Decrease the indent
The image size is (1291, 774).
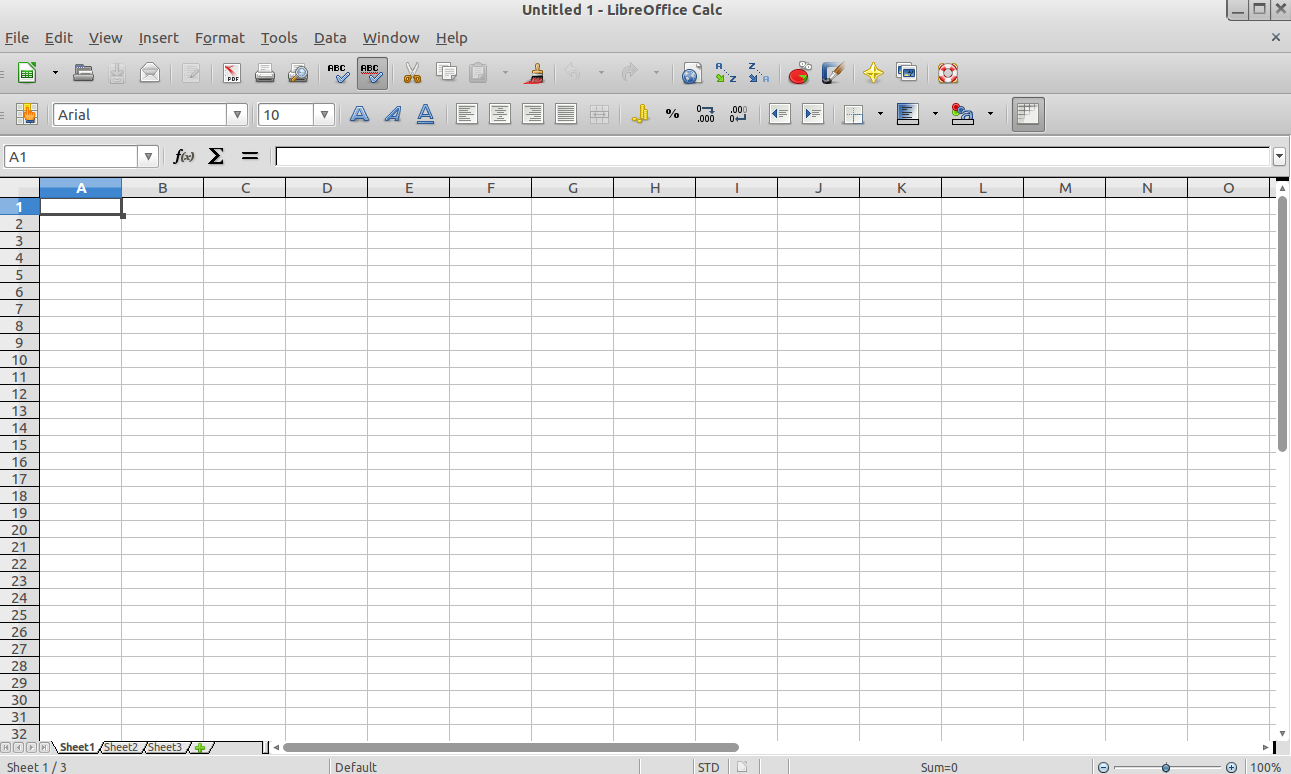point(780,114)
